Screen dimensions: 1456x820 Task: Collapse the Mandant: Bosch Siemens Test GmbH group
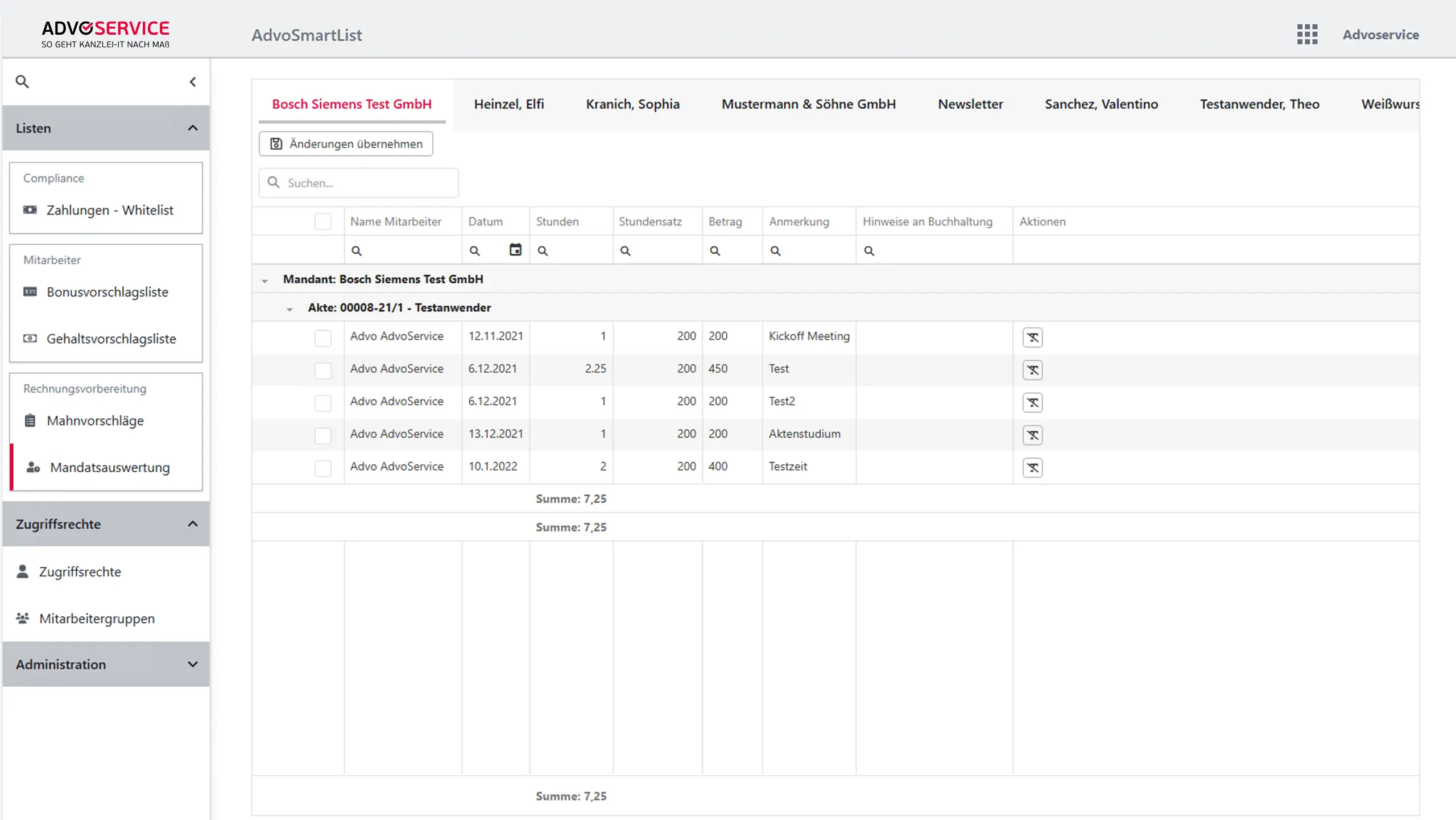tap(264, 281)
